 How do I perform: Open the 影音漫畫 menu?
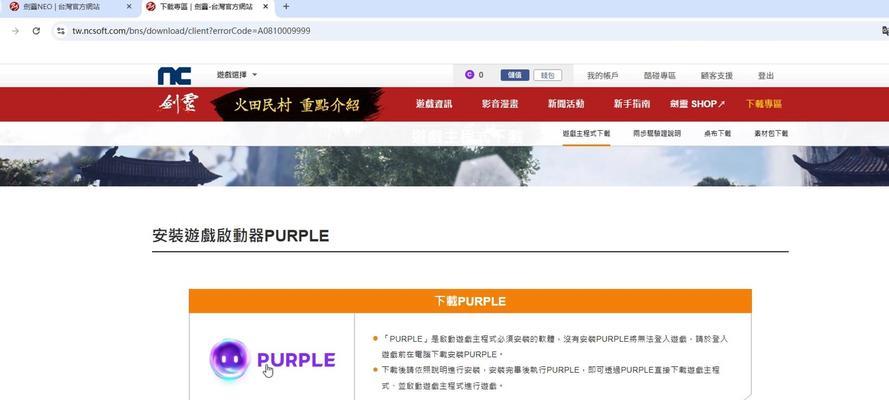click(500, 104)
